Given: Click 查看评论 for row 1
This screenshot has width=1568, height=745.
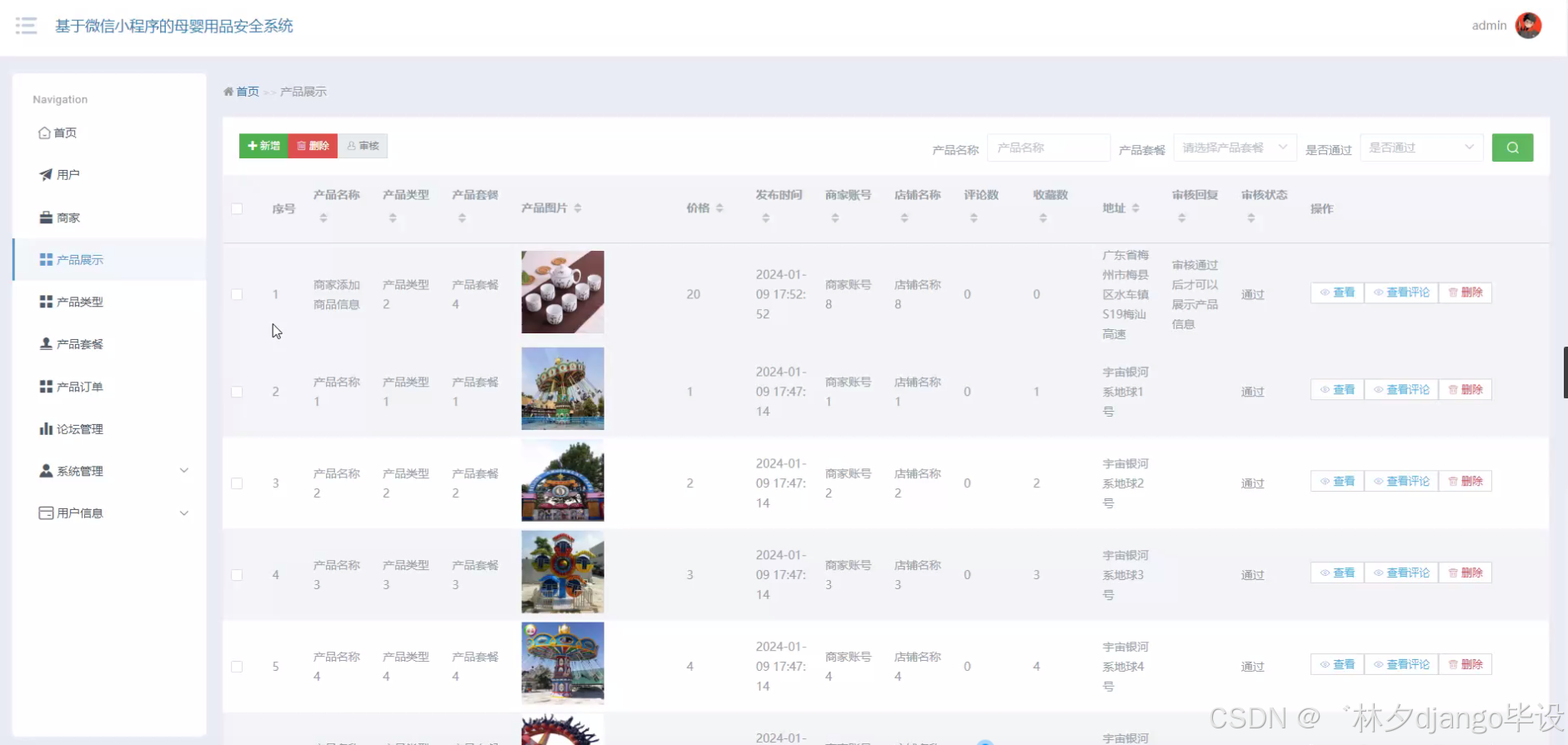Looking at the screenshot, I should [1401, 292].
